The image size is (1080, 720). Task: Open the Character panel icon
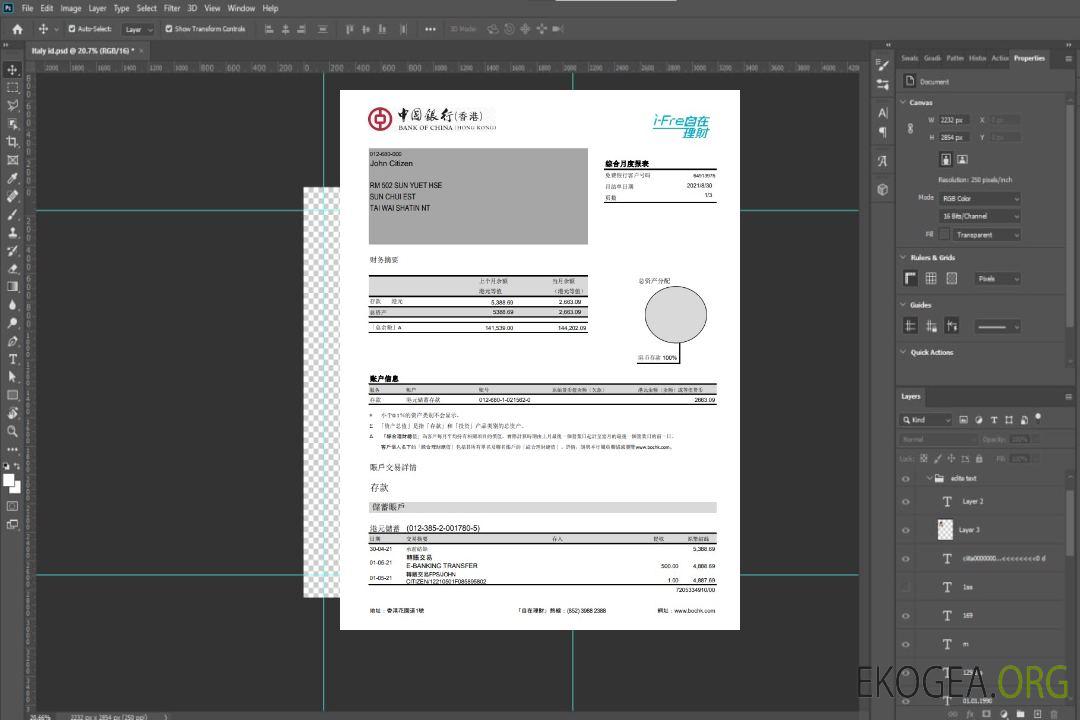[883, 112]
